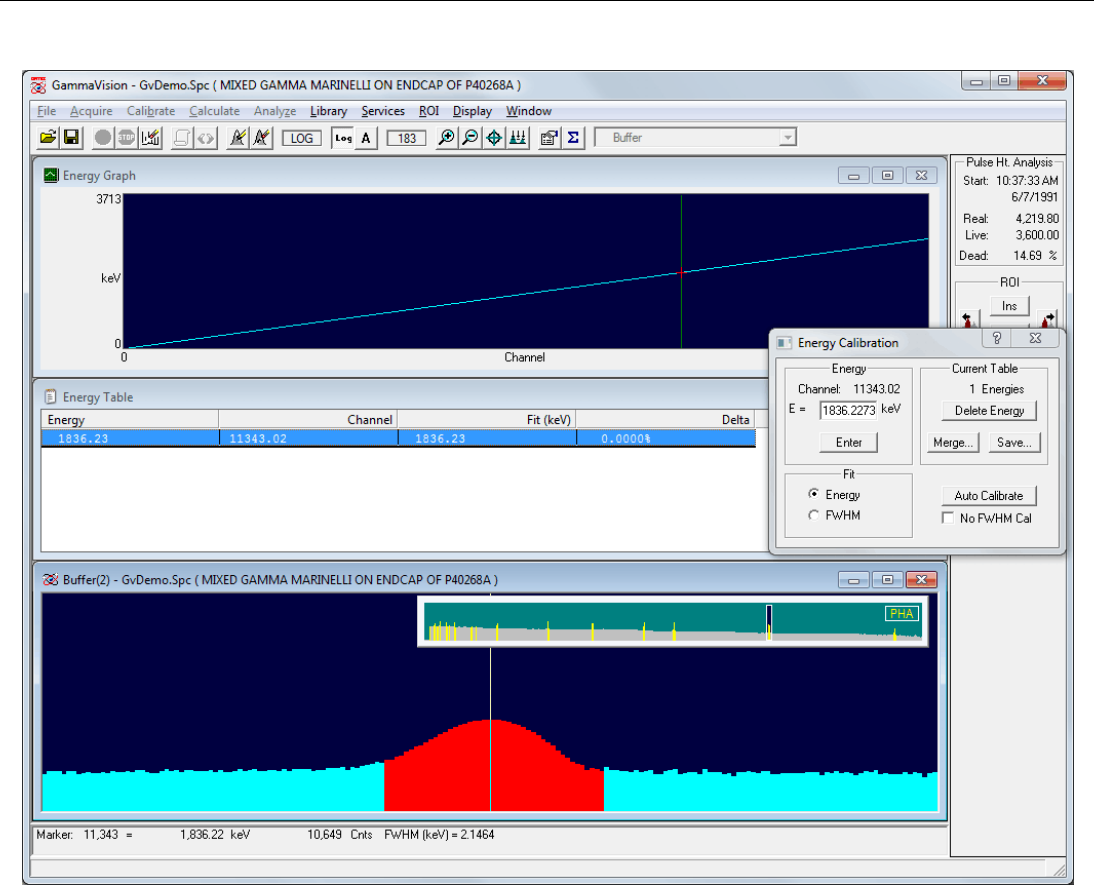Select the FWHM fit radio button

point(814,516)
